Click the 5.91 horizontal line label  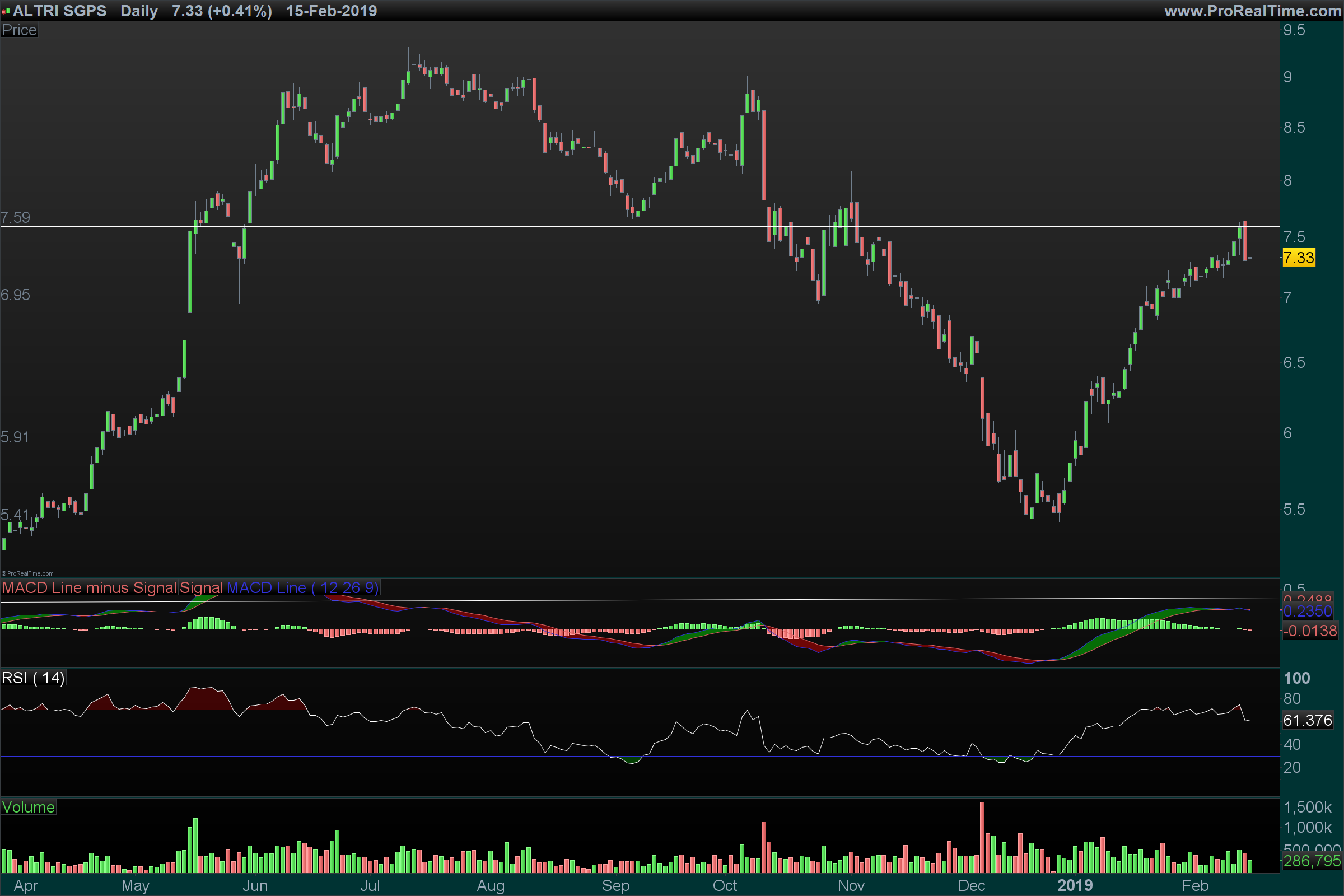[x=15, y=437]
